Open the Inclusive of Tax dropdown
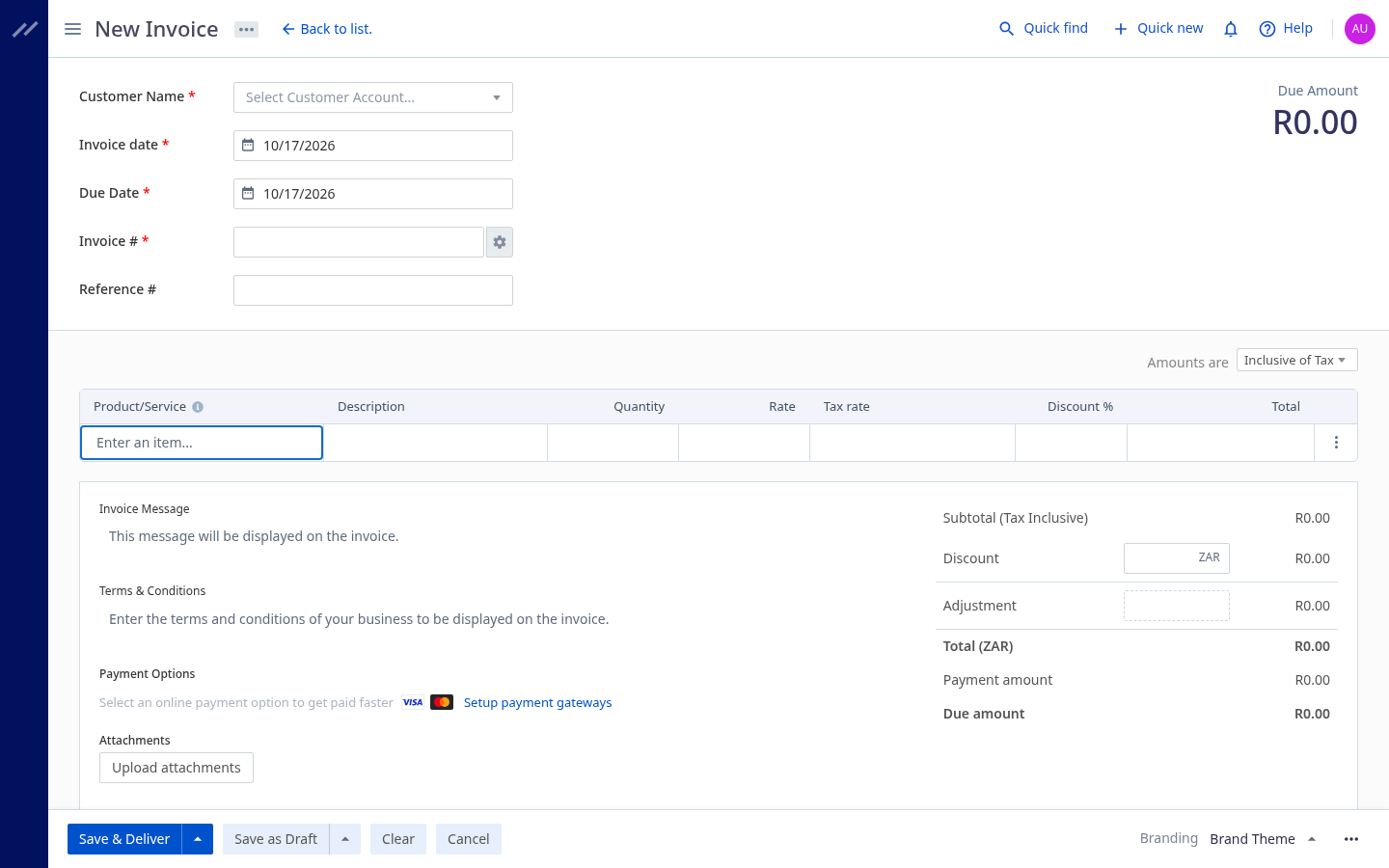 click(1297, 360)
